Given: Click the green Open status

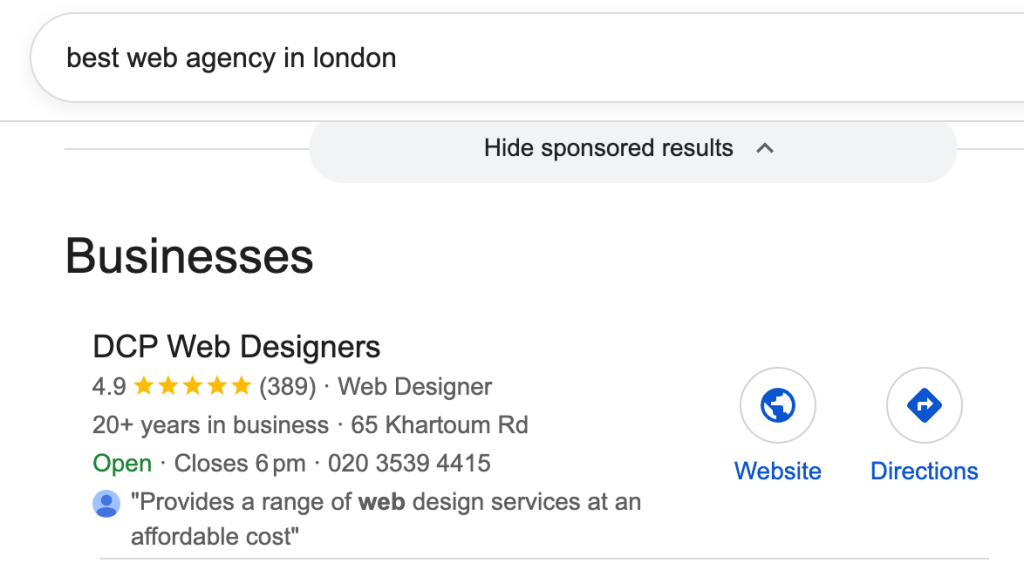Looking at the screenshot, I should pos(122,464).
